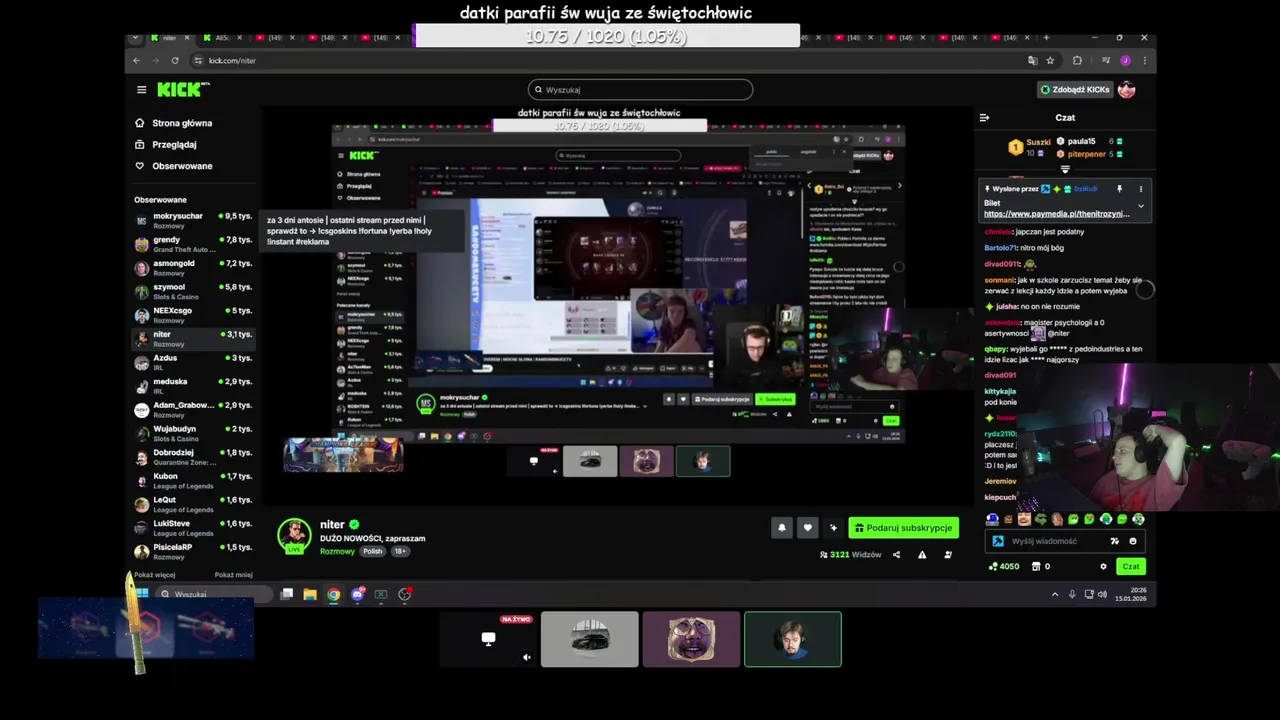Click the notification bell icon
The width and height of the screenshot is (1280, 720).
coord(782,528)
